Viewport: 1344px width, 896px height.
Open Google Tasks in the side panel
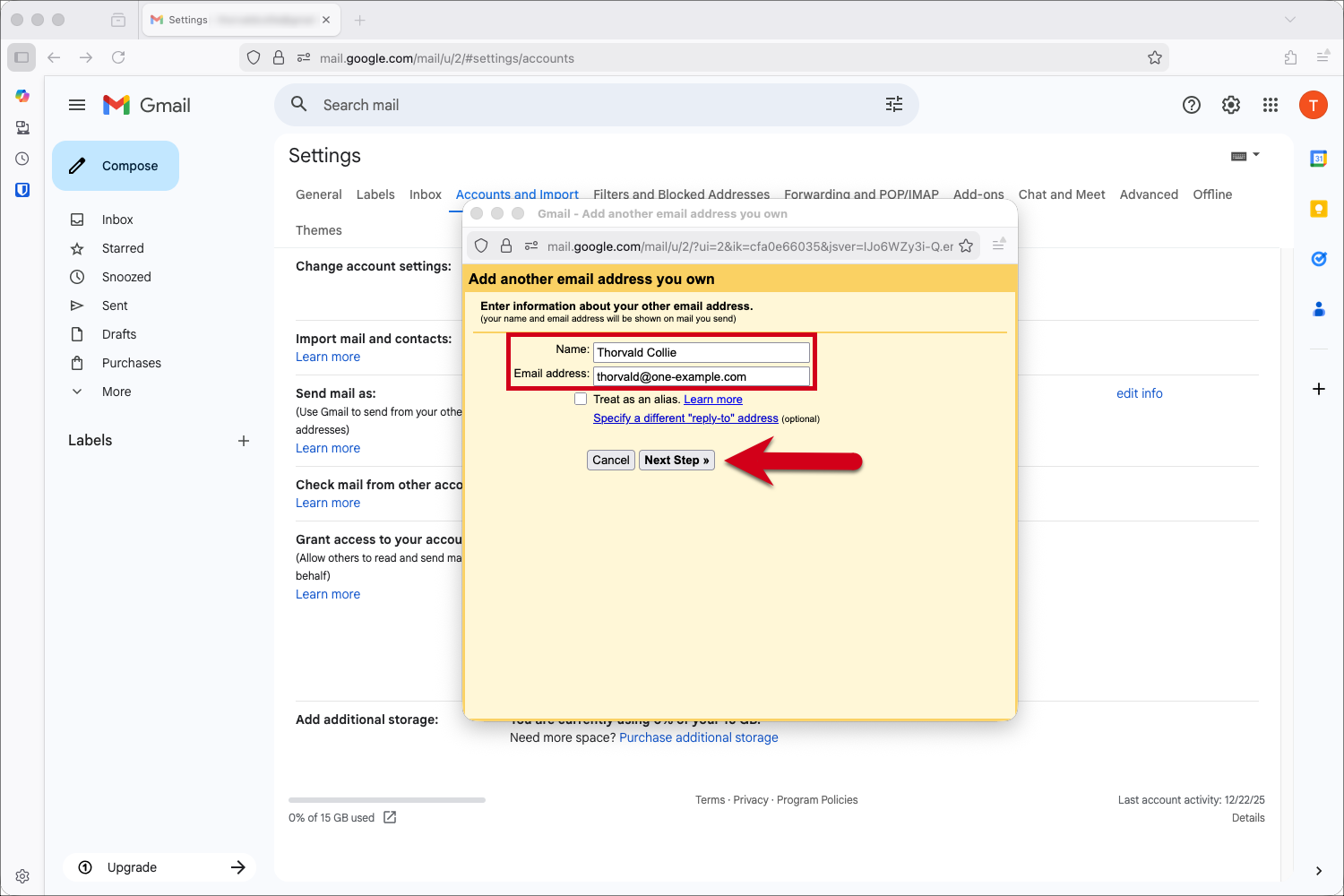pos(1318,258)
